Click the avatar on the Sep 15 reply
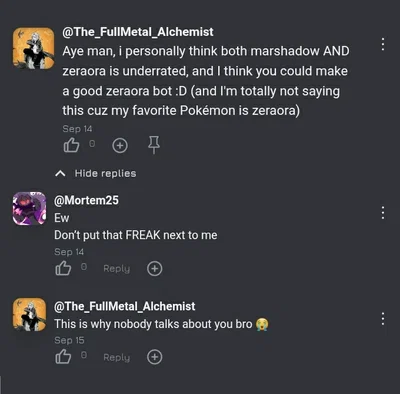This screenshot has height=394, width=400. [29, 315]
